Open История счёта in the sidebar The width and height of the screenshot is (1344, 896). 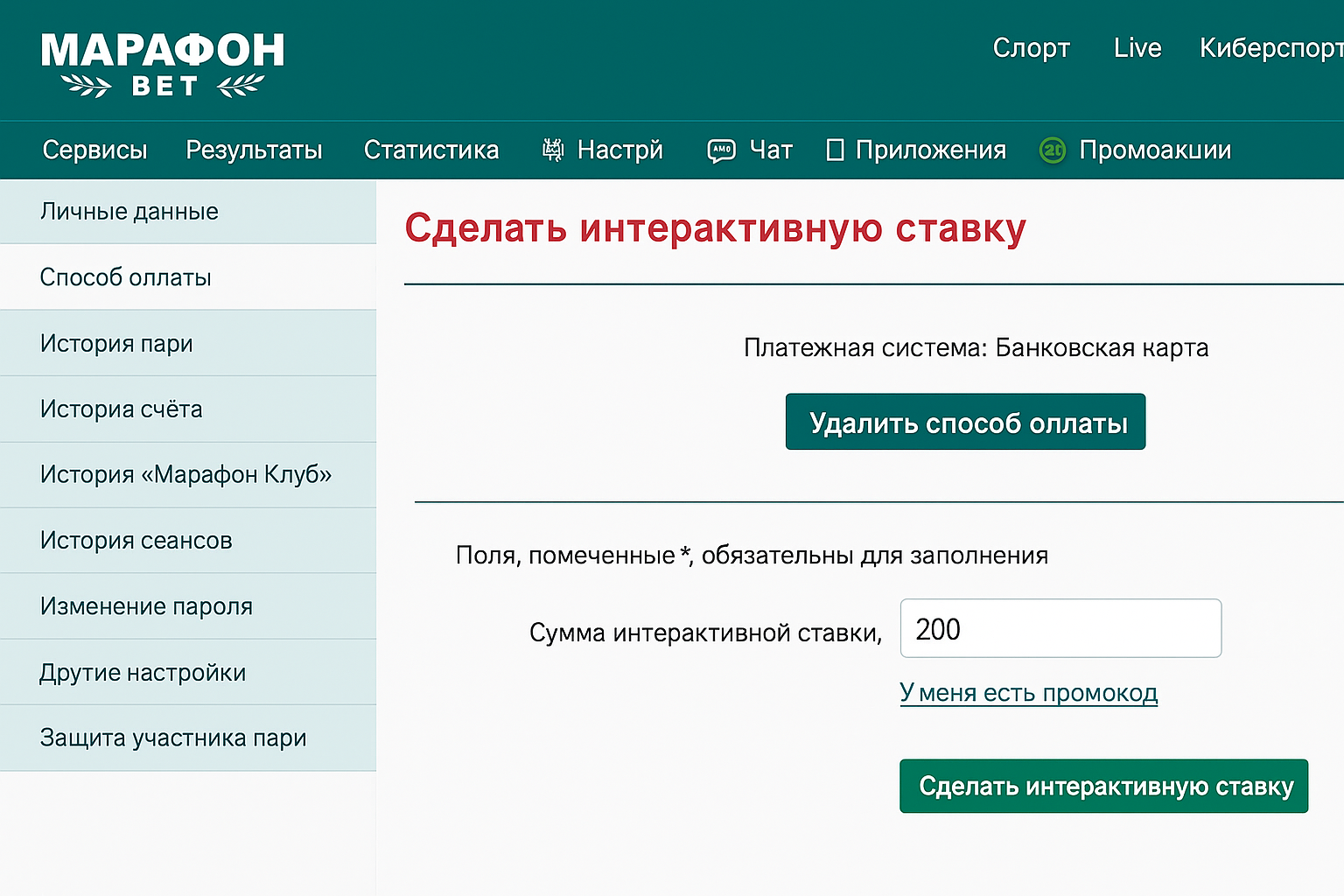pyautogui.click(x=121, y=409)
